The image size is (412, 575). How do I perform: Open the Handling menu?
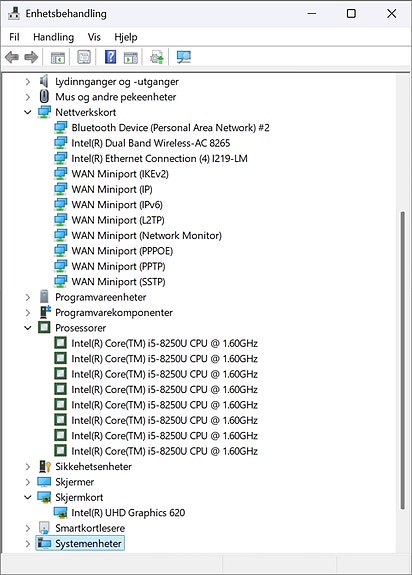coord(54,37)
